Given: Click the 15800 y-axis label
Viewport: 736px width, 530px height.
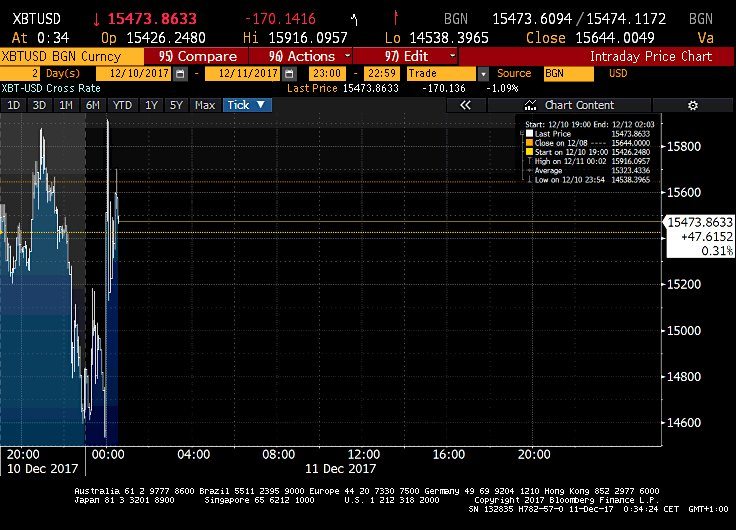Looking at the screenshot, I should tap(683, 146).
